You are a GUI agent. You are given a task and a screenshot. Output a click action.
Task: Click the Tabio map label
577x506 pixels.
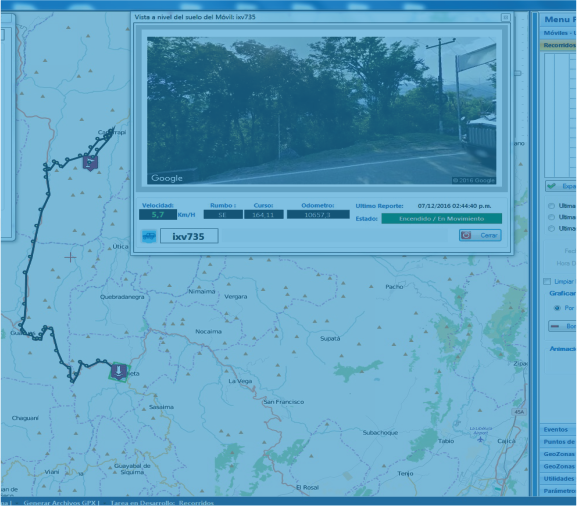tap(446, 441)
